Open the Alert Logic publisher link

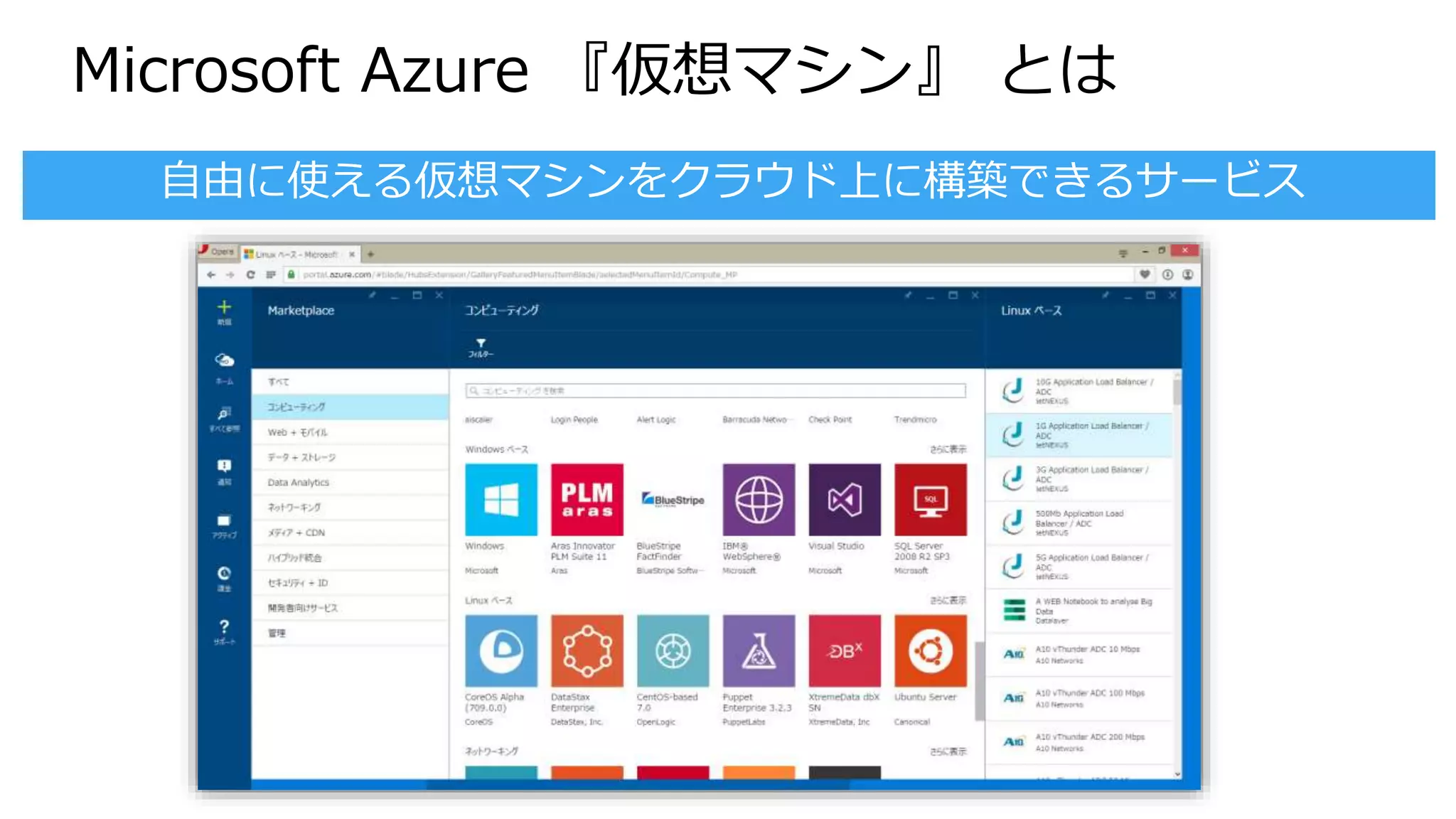(656, 419)
